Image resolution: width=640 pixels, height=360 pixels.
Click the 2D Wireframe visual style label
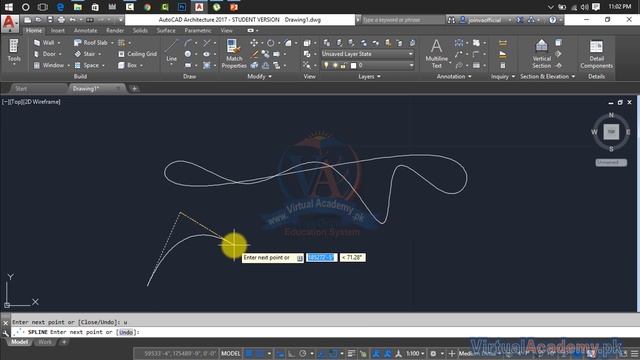(42, 102)
